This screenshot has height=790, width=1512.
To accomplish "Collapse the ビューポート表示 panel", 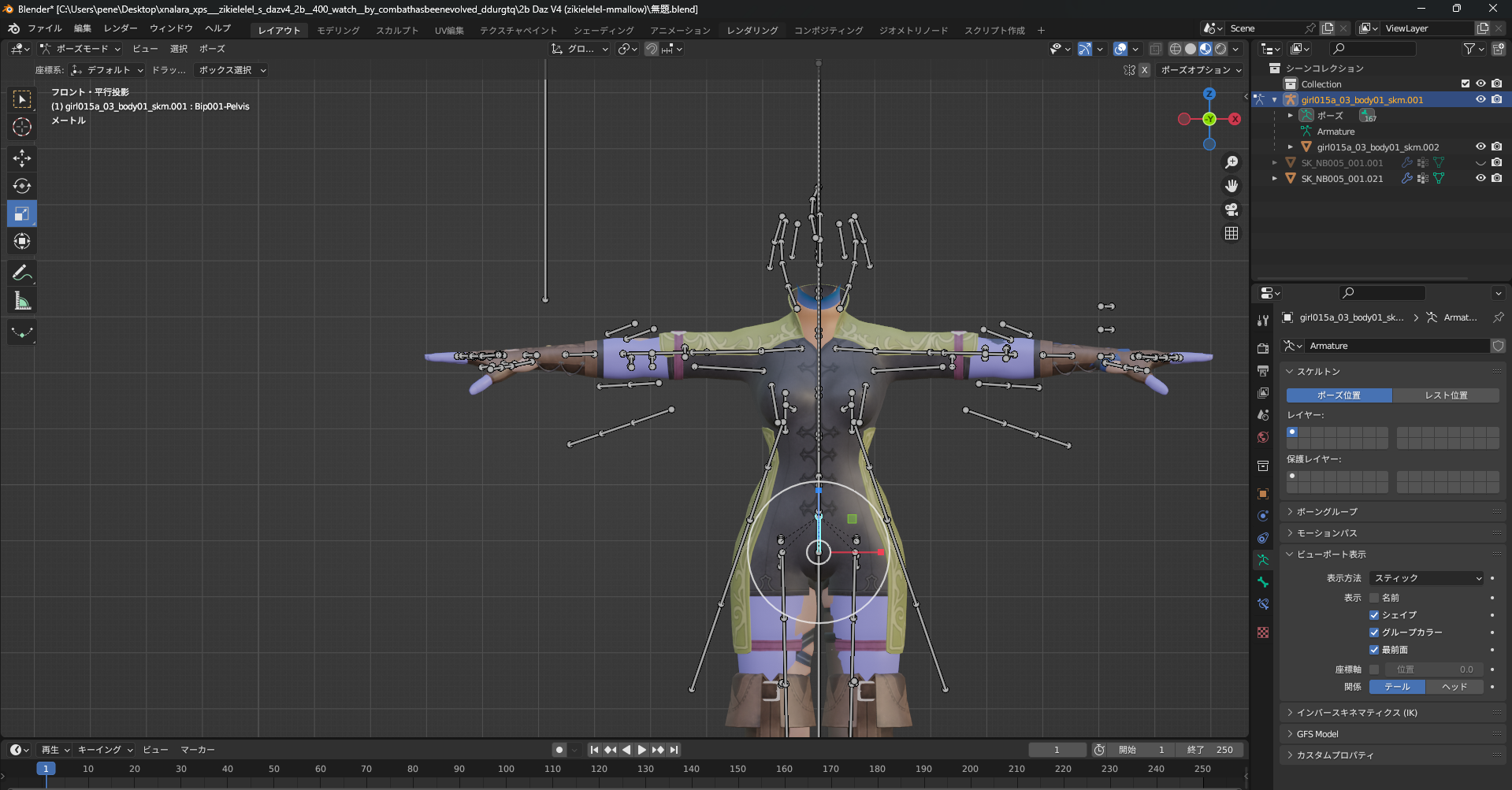I will (1332, 554).
